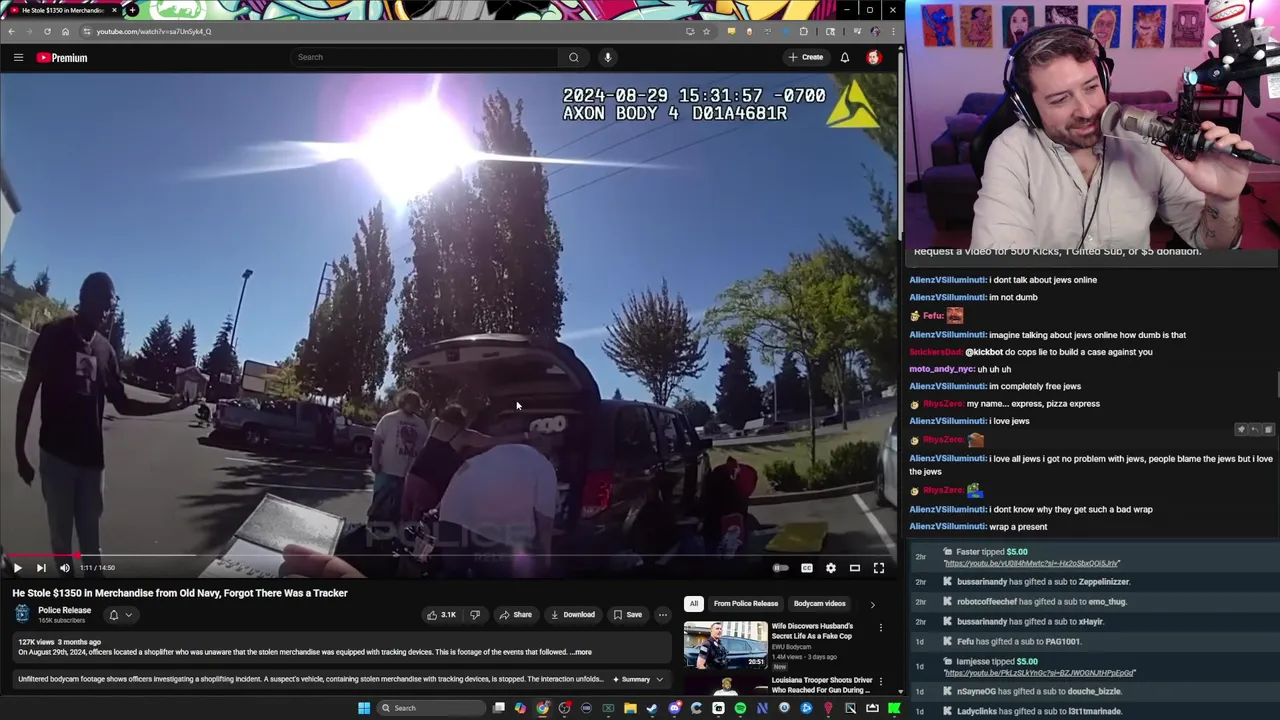Screen dimensions: 1280x720
Task: Open the account avatar menu
Action: pos(874,57)
